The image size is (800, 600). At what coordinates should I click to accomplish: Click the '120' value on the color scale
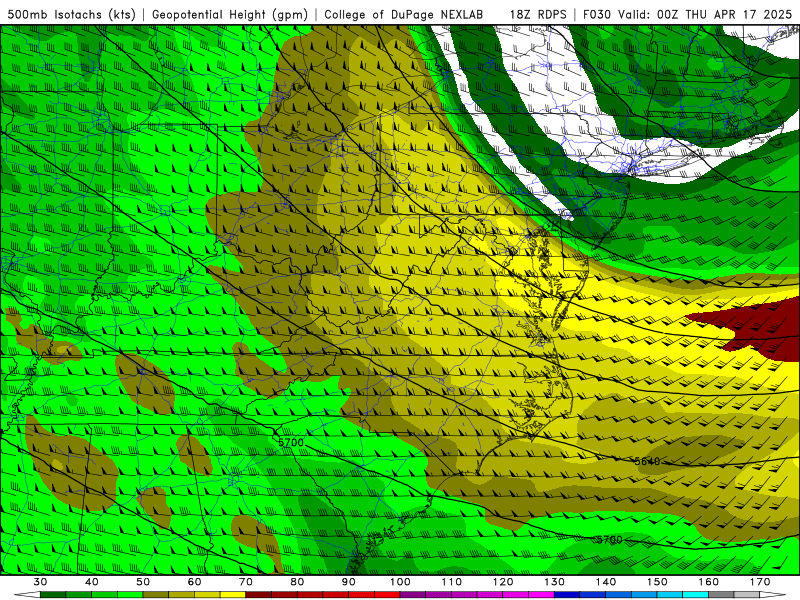pyautogui.click(x=503, y=582)
